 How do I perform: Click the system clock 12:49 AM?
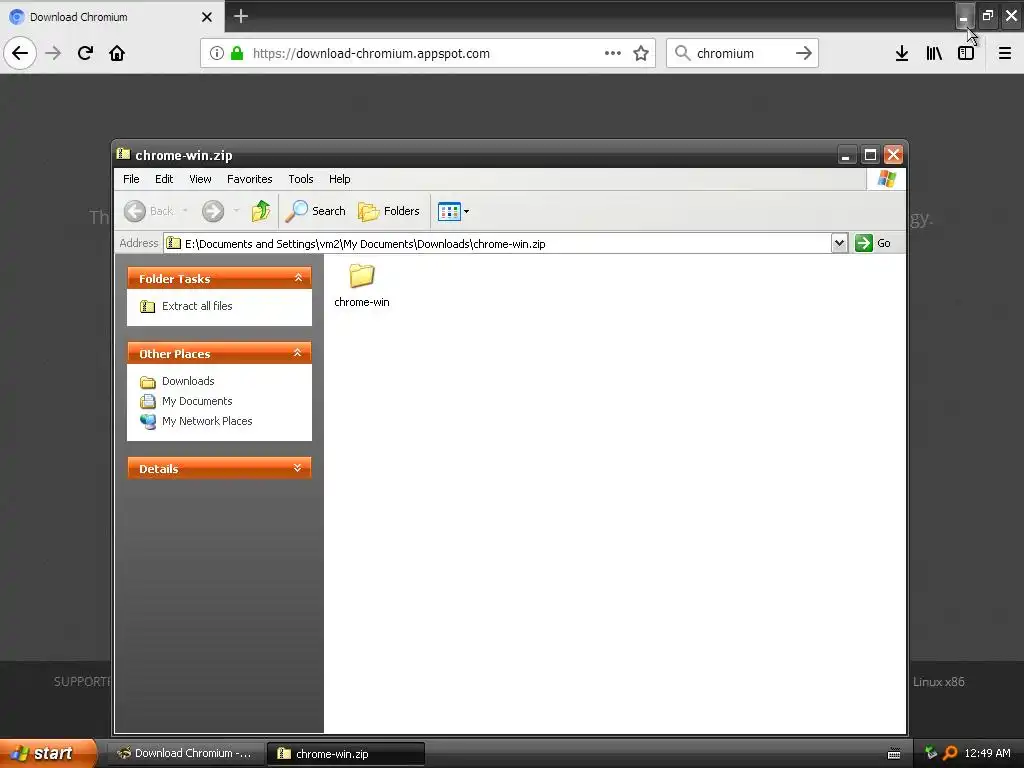click(x=987, y=753)
